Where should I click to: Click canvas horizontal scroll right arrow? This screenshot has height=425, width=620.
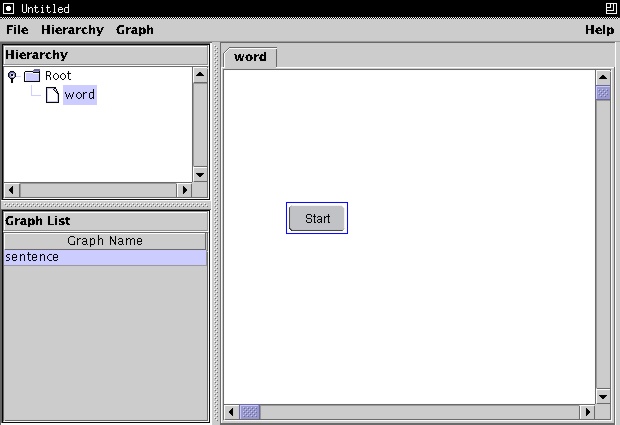click(x=588, y=412)
